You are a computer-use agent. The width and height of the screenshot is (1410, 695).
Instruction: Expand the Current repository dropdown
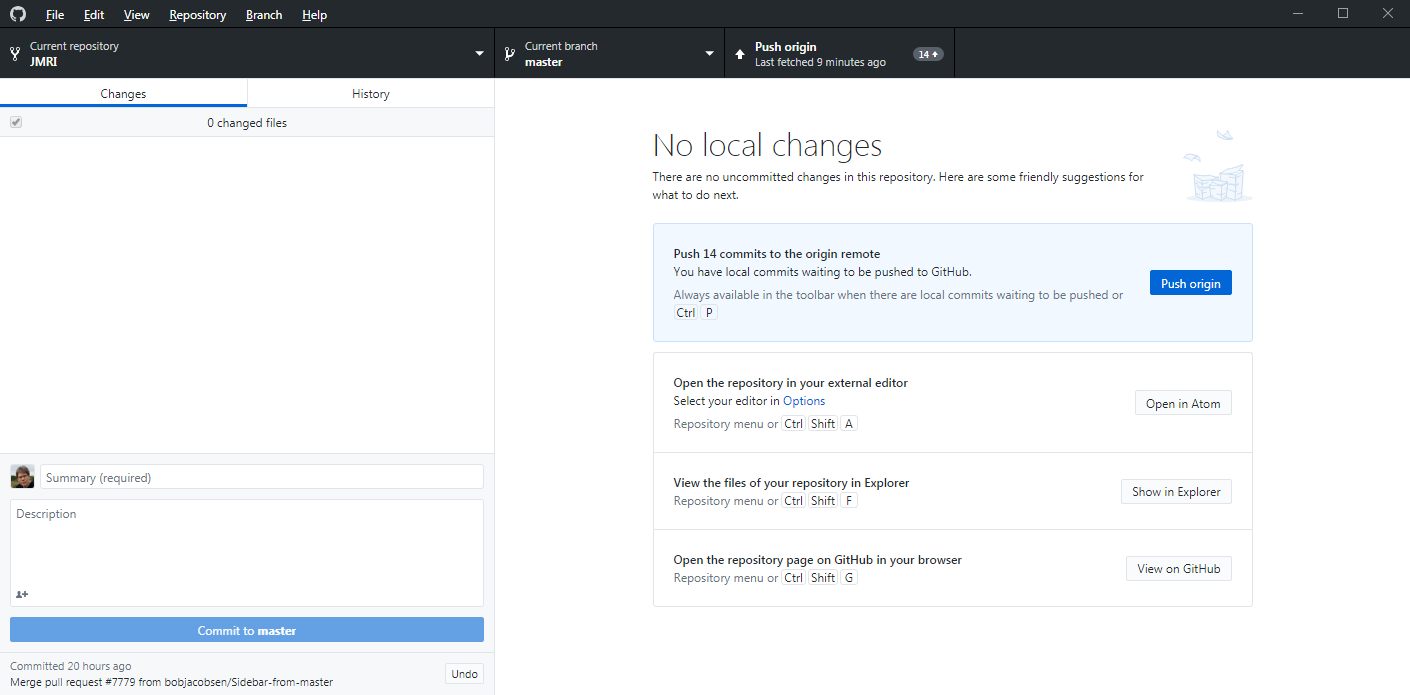pos(479,54)
